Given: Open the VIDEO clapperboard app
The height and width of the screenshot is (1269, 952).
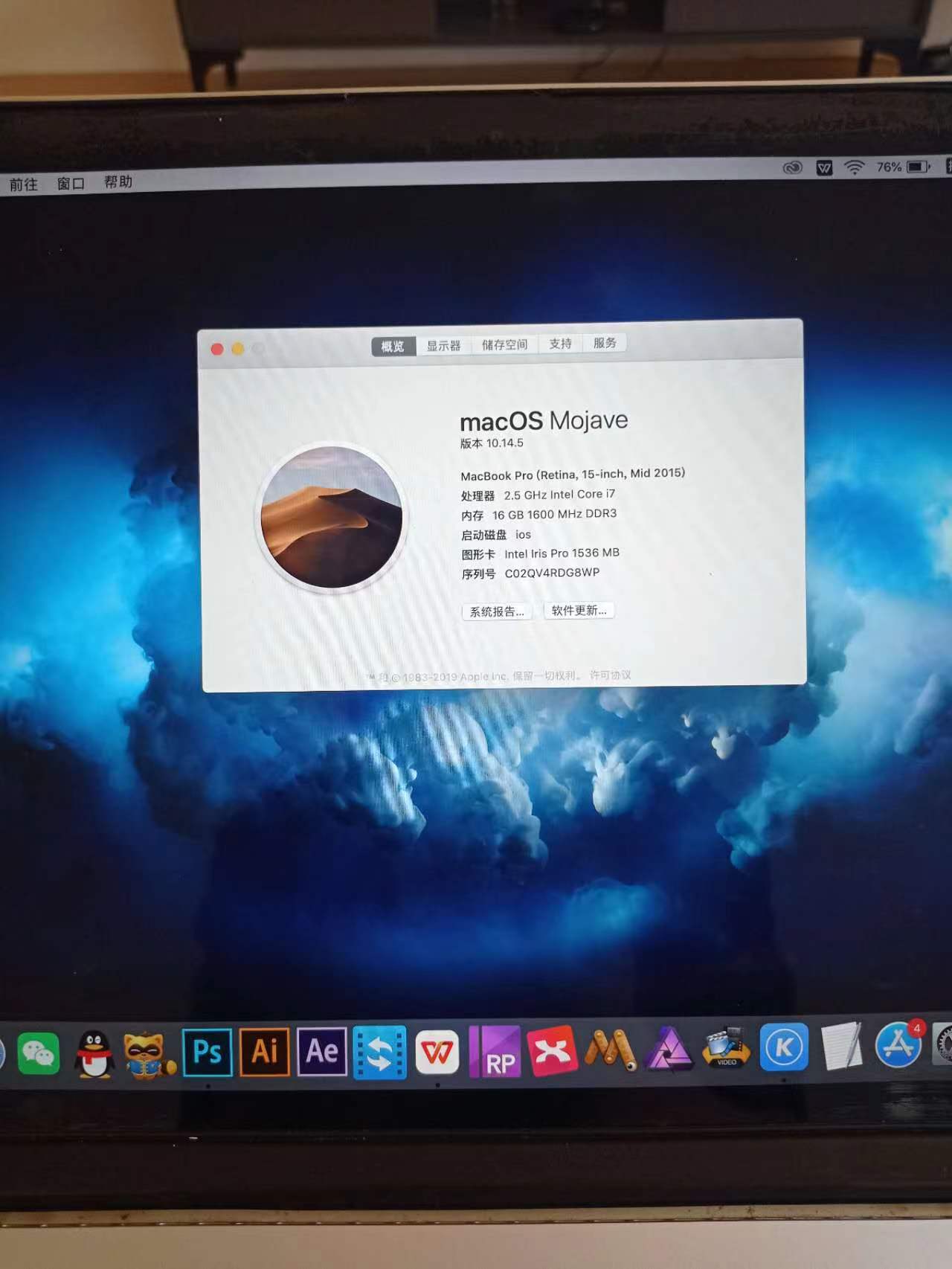Looking at the screenshot, I should (x=726, y=1047).
